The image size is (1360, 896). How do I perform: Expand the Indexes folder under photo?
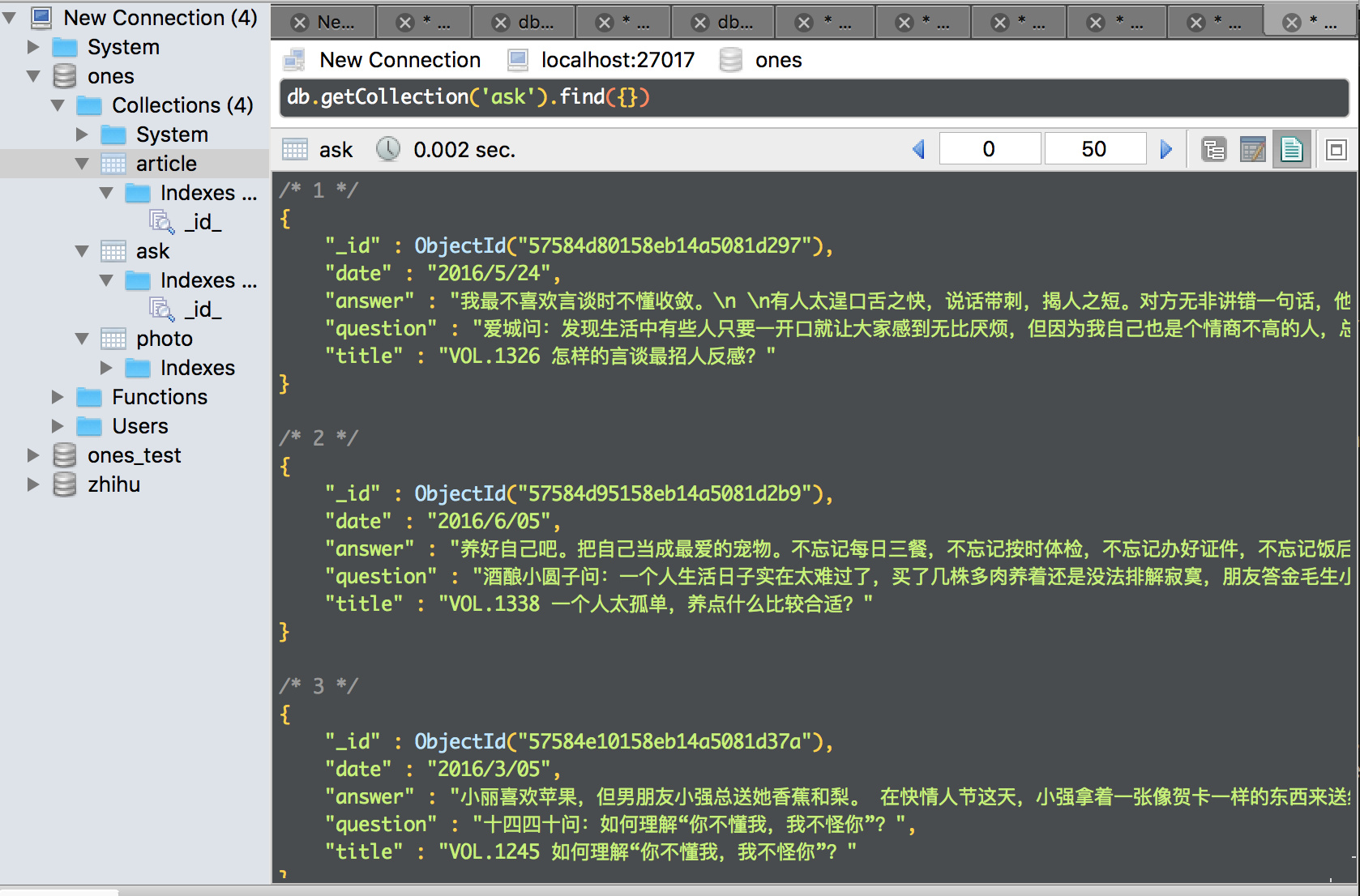(106, 368)
